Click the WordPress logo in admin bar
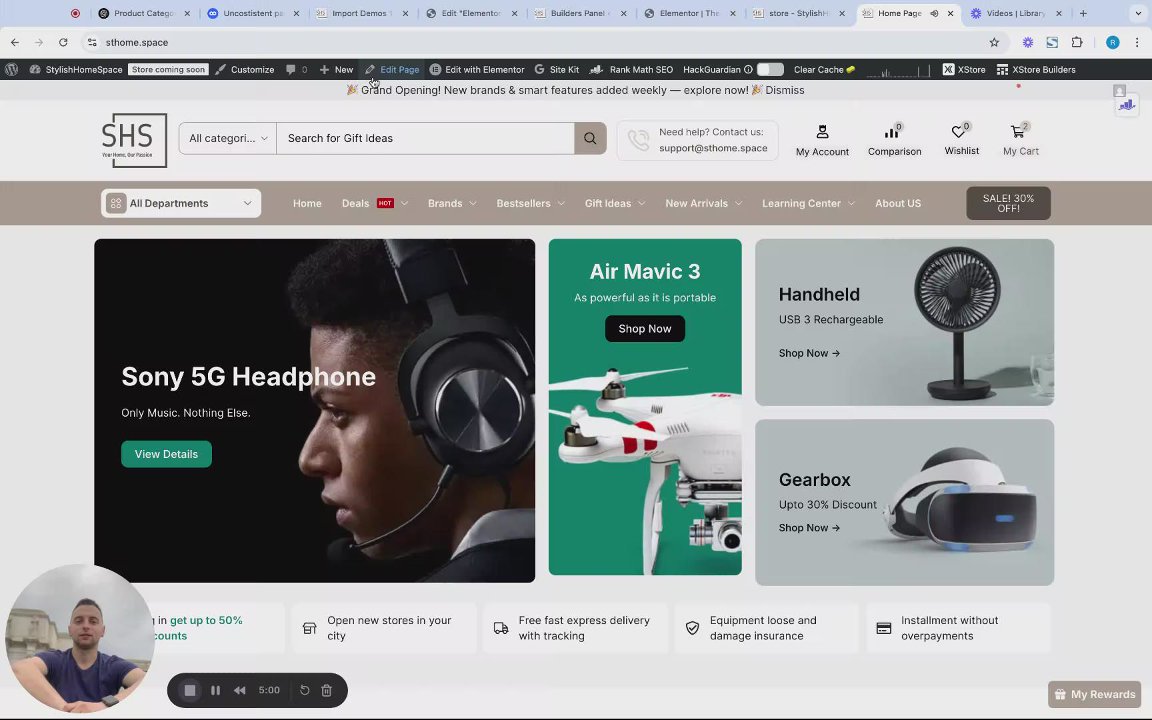 [x=11, y=69]
